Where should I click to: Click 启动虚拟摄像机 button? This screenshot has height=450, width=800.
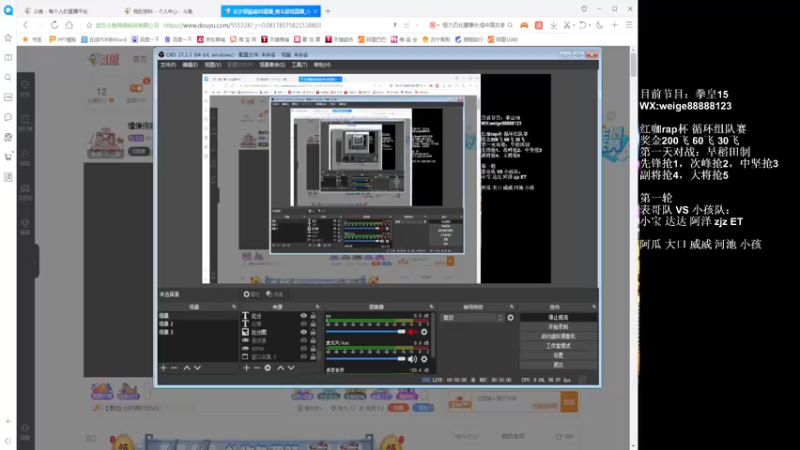[558, 336]
